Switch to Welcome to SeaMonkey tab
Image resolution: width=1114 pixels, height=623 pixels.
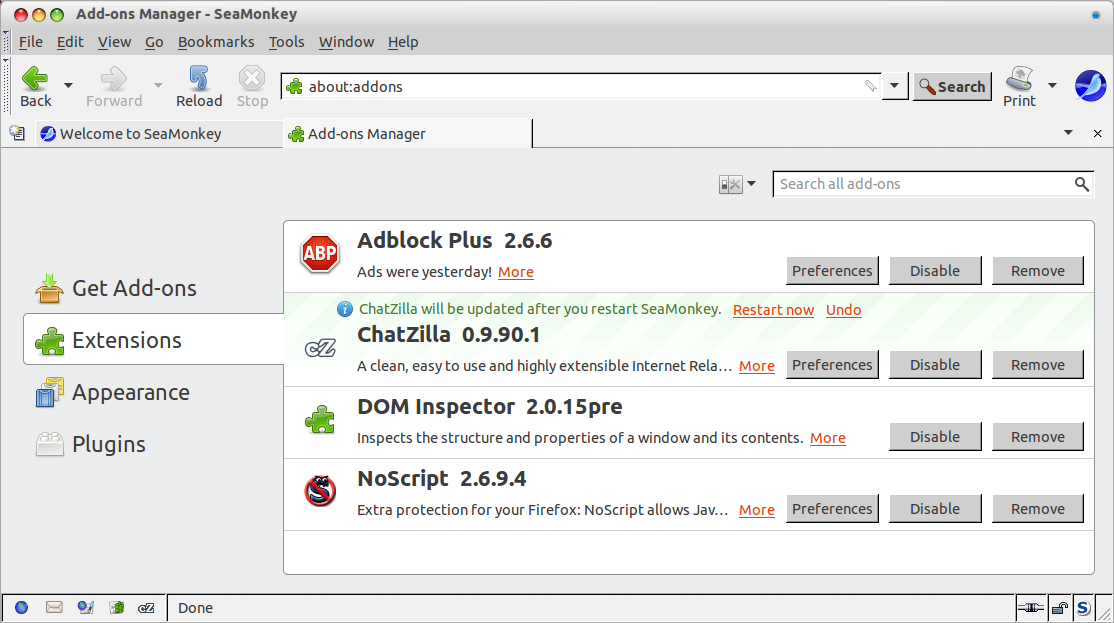click(x=159, y=134)
